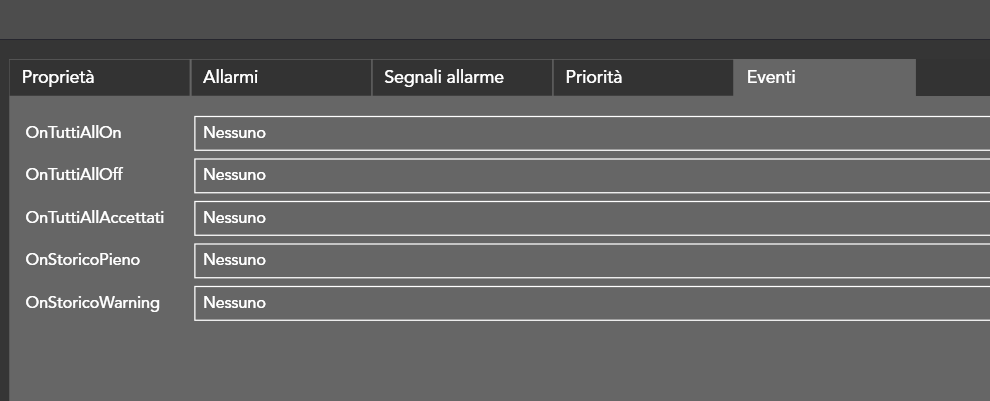Open the OnStoricoWarning event dropdown

(x=592, y=304)
